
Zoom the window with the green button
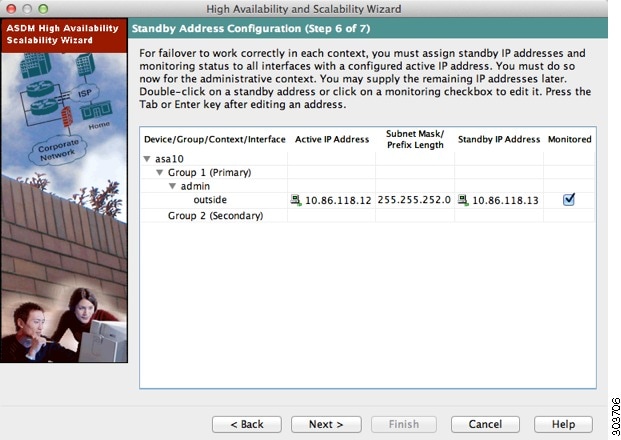click(x=43, y=8)
